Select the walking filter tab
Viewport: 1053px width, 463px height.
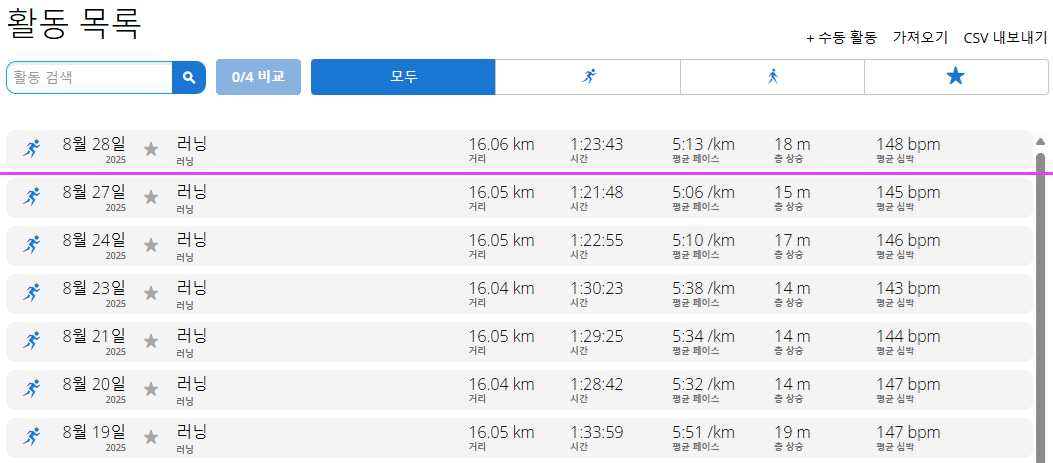pyautogui.click(x=773, y=77)
